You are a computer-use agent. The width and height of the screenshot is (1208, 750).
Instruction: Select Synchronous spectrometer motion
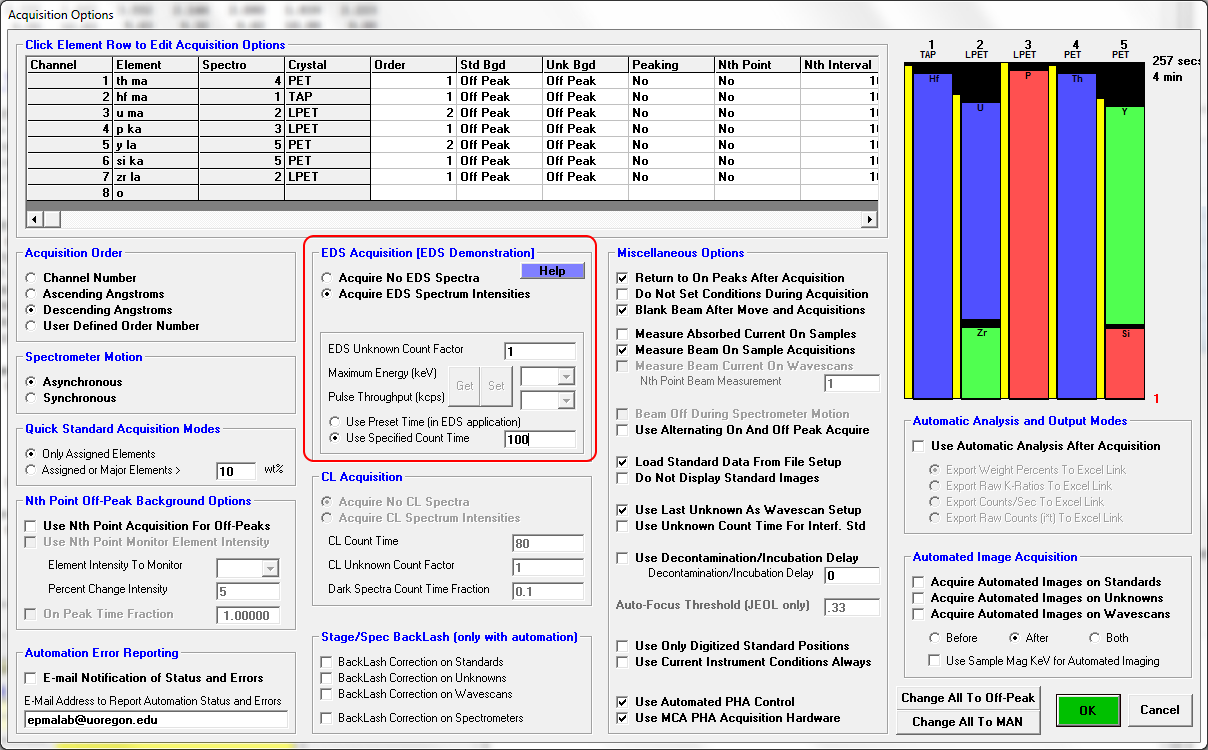point(32,398)
